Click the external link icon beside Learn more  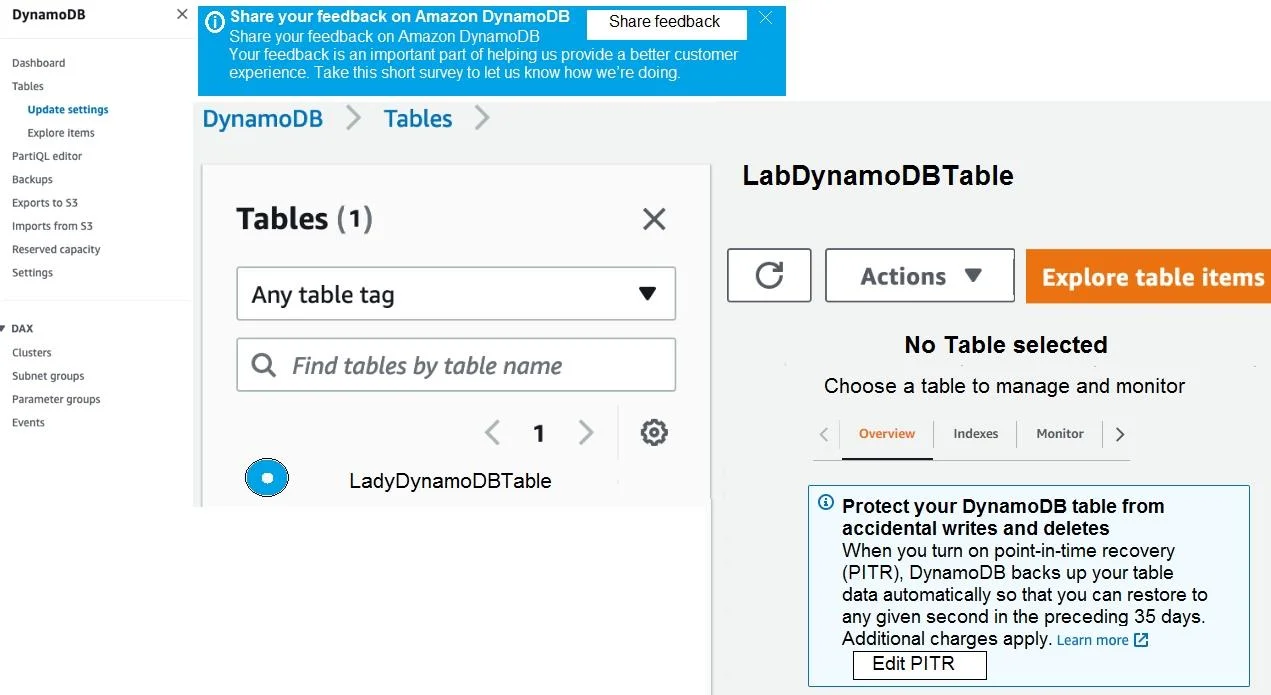point(1141,640)
